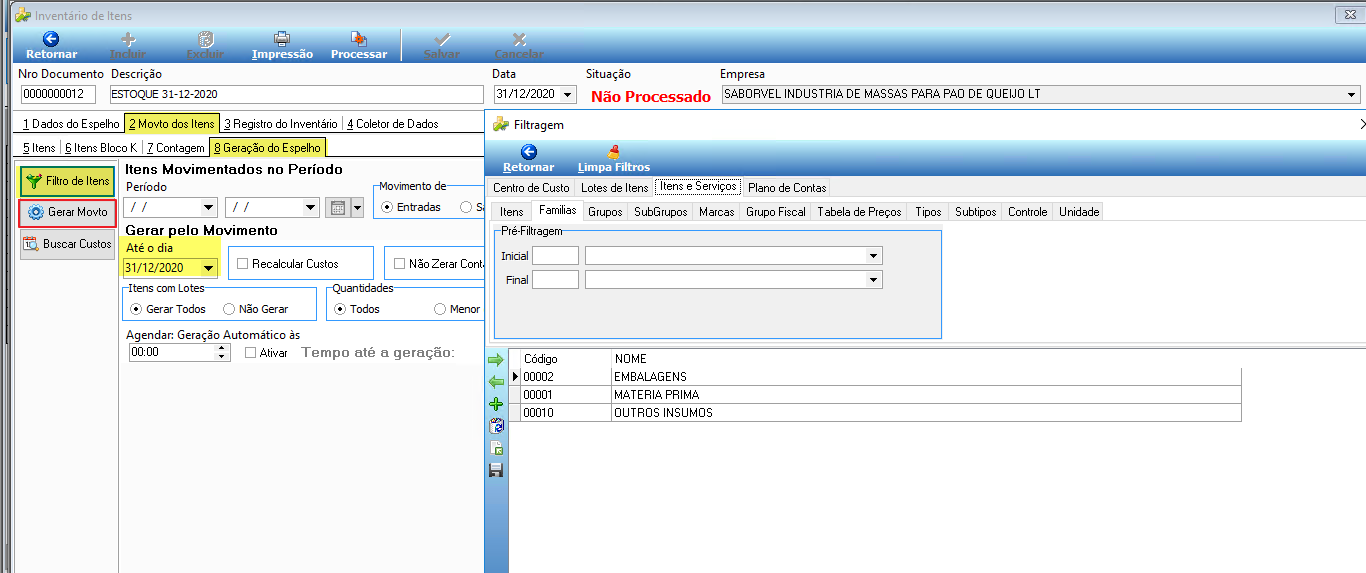Open Tabela de Preços sub-tab

click(860, 212)
